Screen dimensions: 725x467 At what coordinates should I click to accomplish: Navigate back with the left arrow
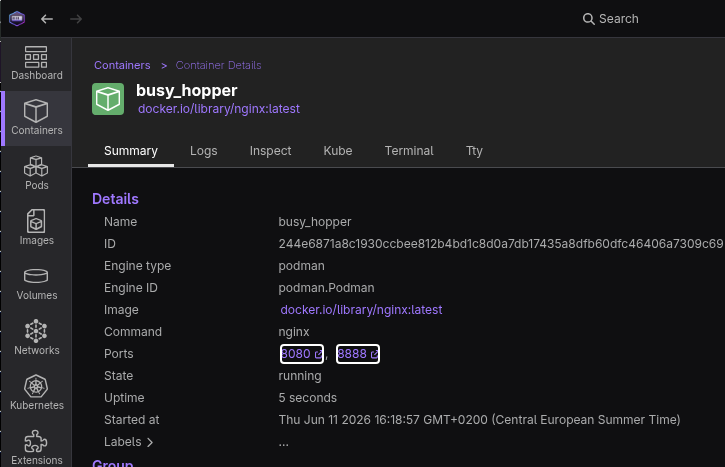(47, 19)
